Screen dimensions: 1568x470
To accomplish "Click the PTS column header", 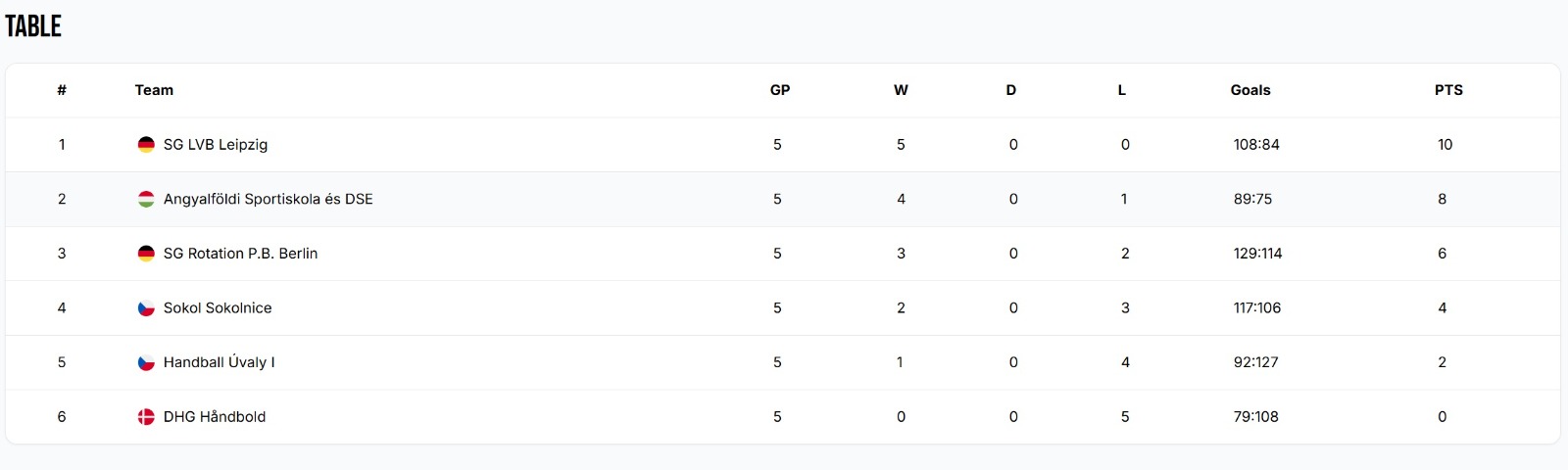I will click(x=1448, y=90).
